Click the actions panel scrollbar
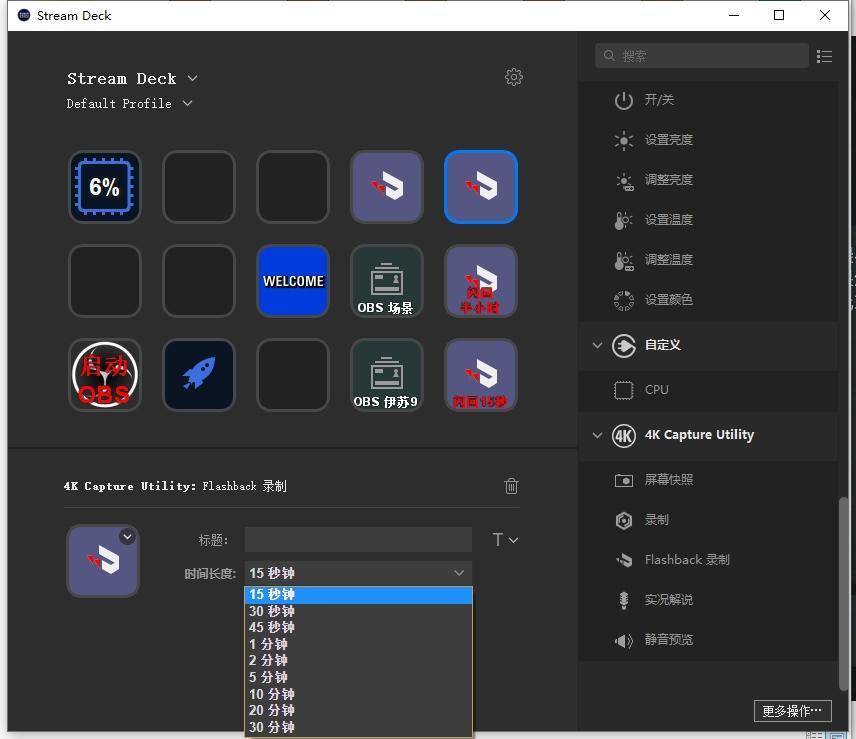The width and height of the screenshot is (856, 739). point(843,594)
